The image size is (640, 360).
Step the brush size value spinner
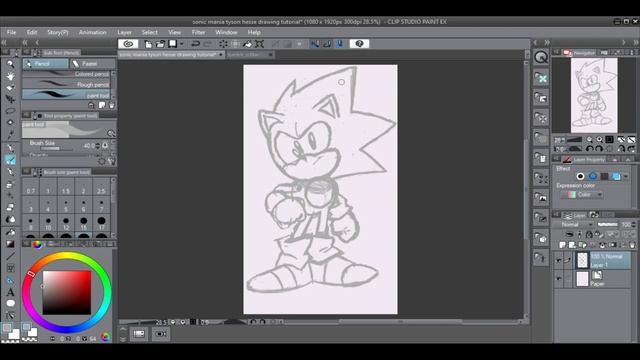pos(98,146)
